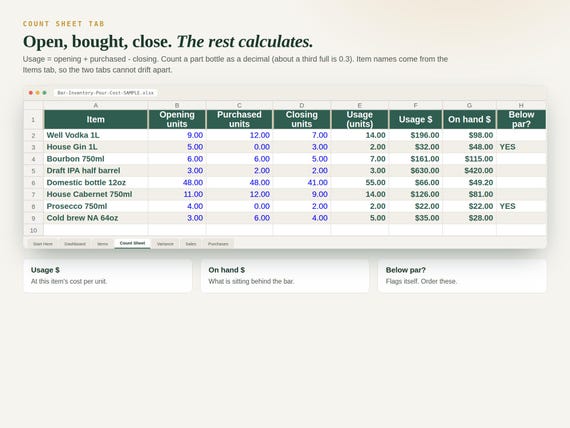The height and width of the screenshot is (428, 570).
Task: Select the Domestic bottle 12oz cell
Action: tap(96, 183)
